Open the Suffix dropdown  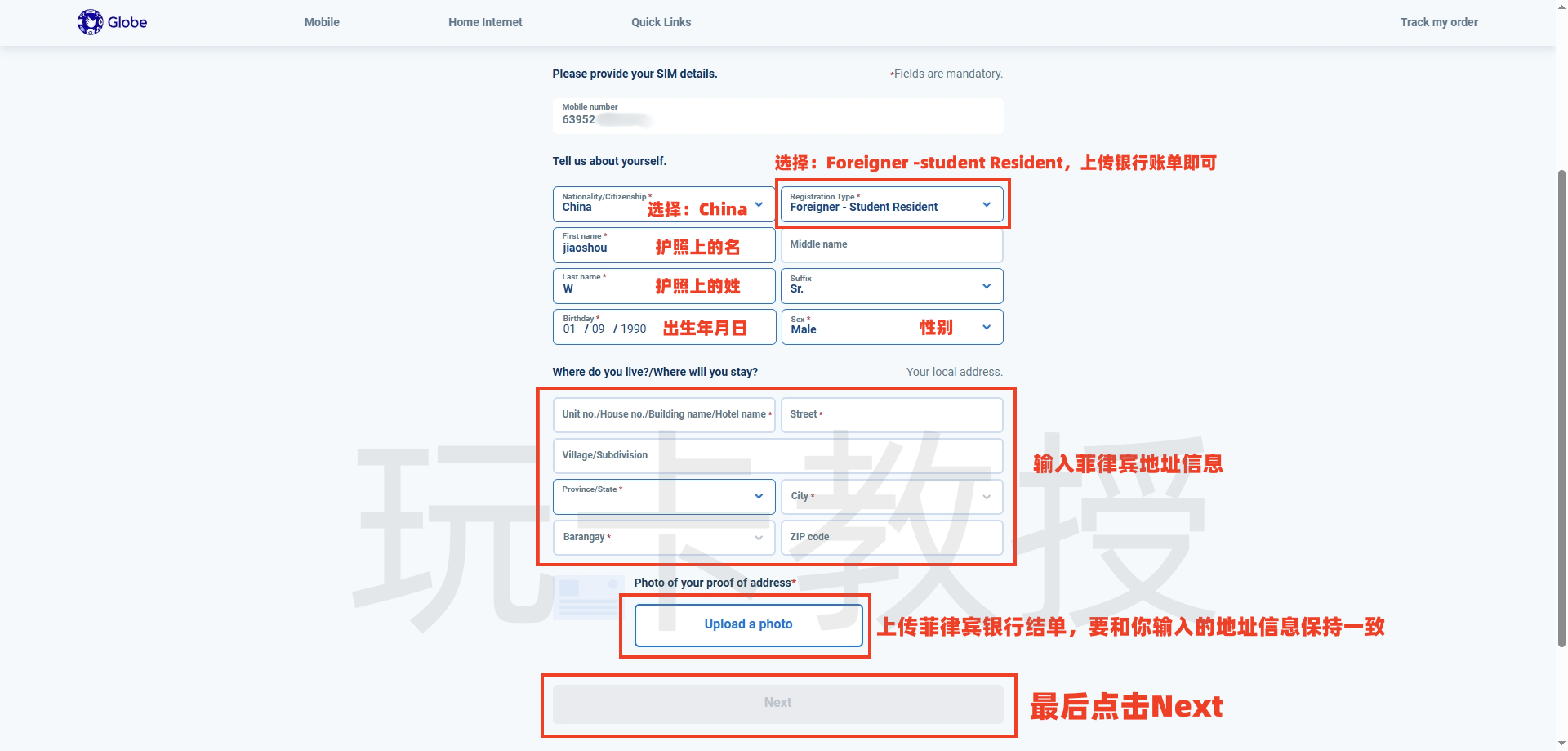pos(892,286)
